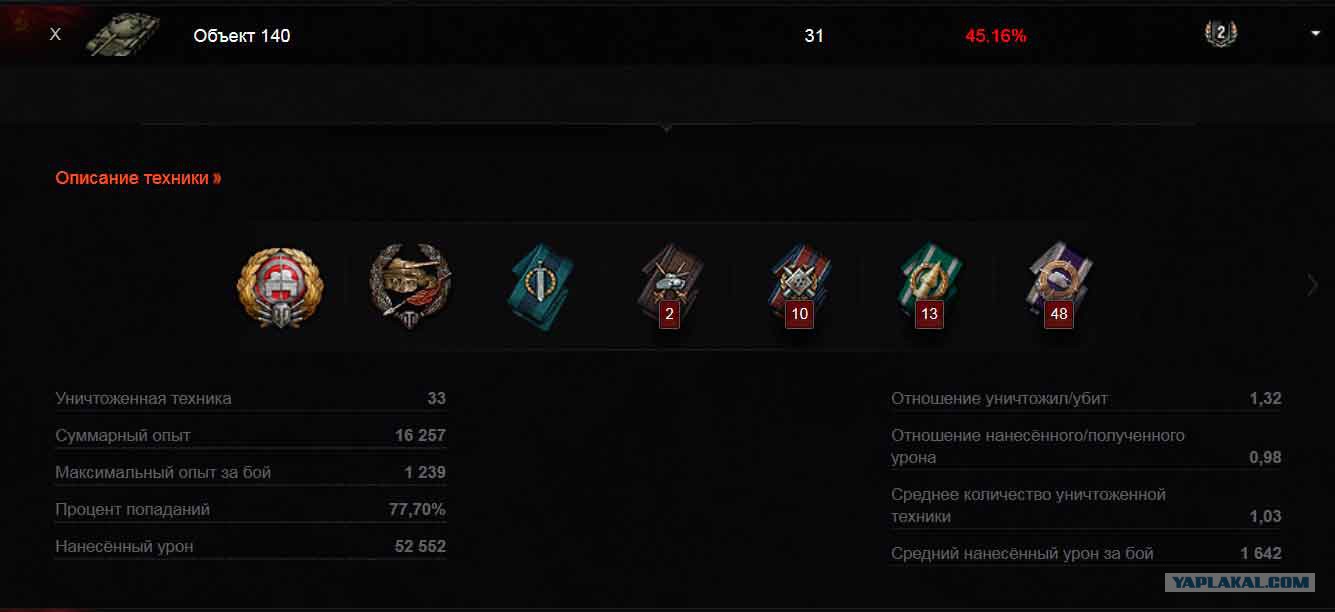Open the crossed-guns award numbered 10
Screen dimensions: 1335x612
click(800, 286)
